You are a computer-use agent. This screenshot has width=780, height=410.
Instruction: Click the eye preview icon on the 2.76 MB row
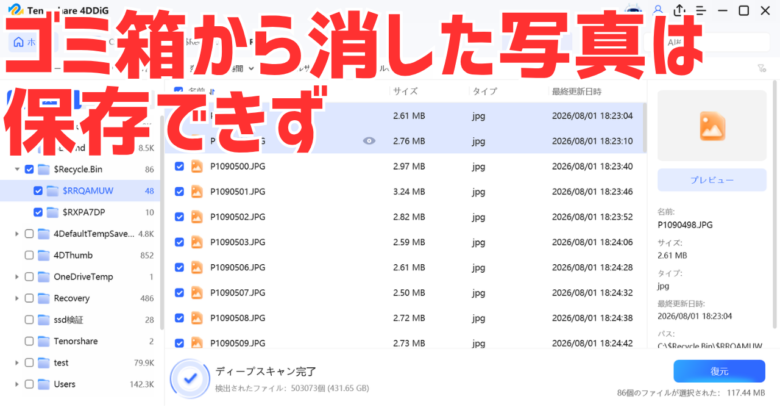click(x=369, y=141)
